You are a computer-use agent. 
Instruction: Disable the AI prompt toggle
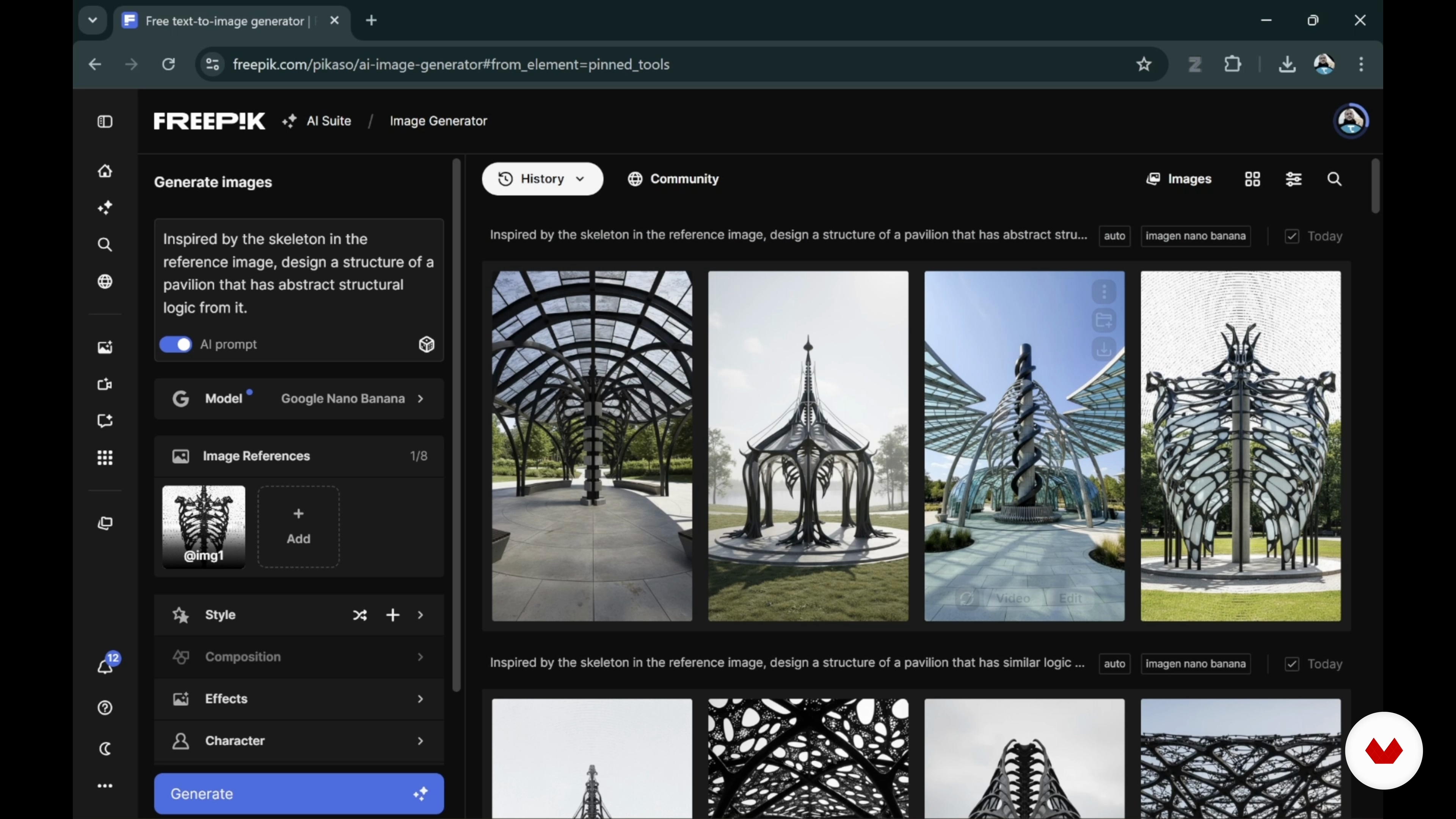click(x=176, y=344)
